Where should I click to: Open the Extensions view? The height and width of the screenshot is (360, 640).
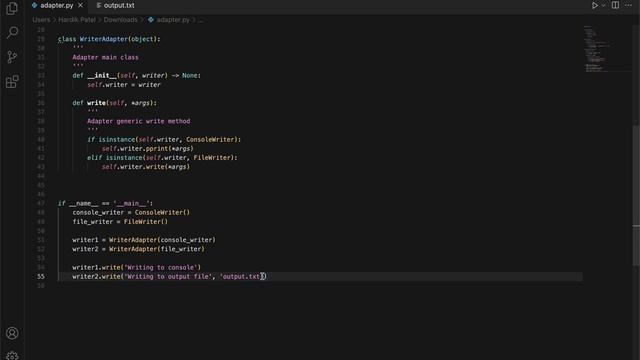tap(12, 82)
